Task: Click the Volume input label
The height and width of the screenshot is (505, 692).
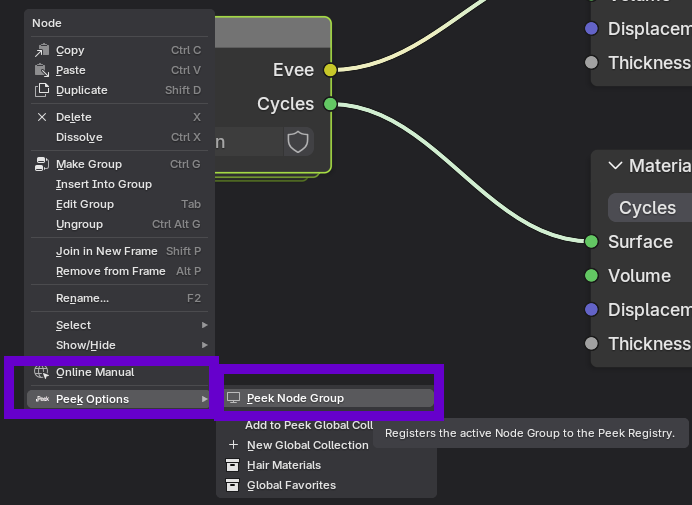Action: click(639, 276)
